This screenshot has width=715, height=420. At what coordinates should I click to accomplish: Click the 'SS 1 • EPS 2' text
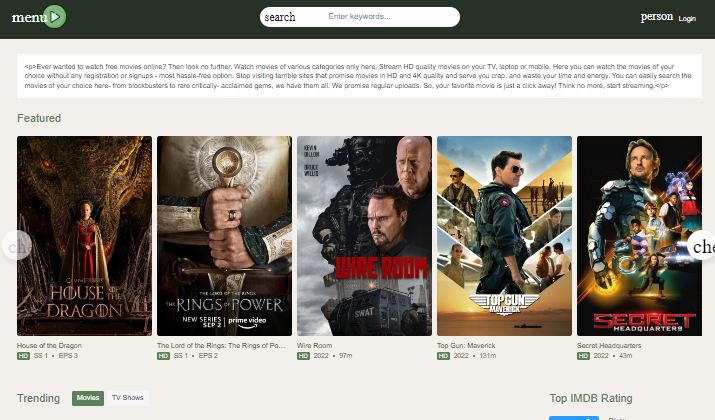tap(196, 356)
